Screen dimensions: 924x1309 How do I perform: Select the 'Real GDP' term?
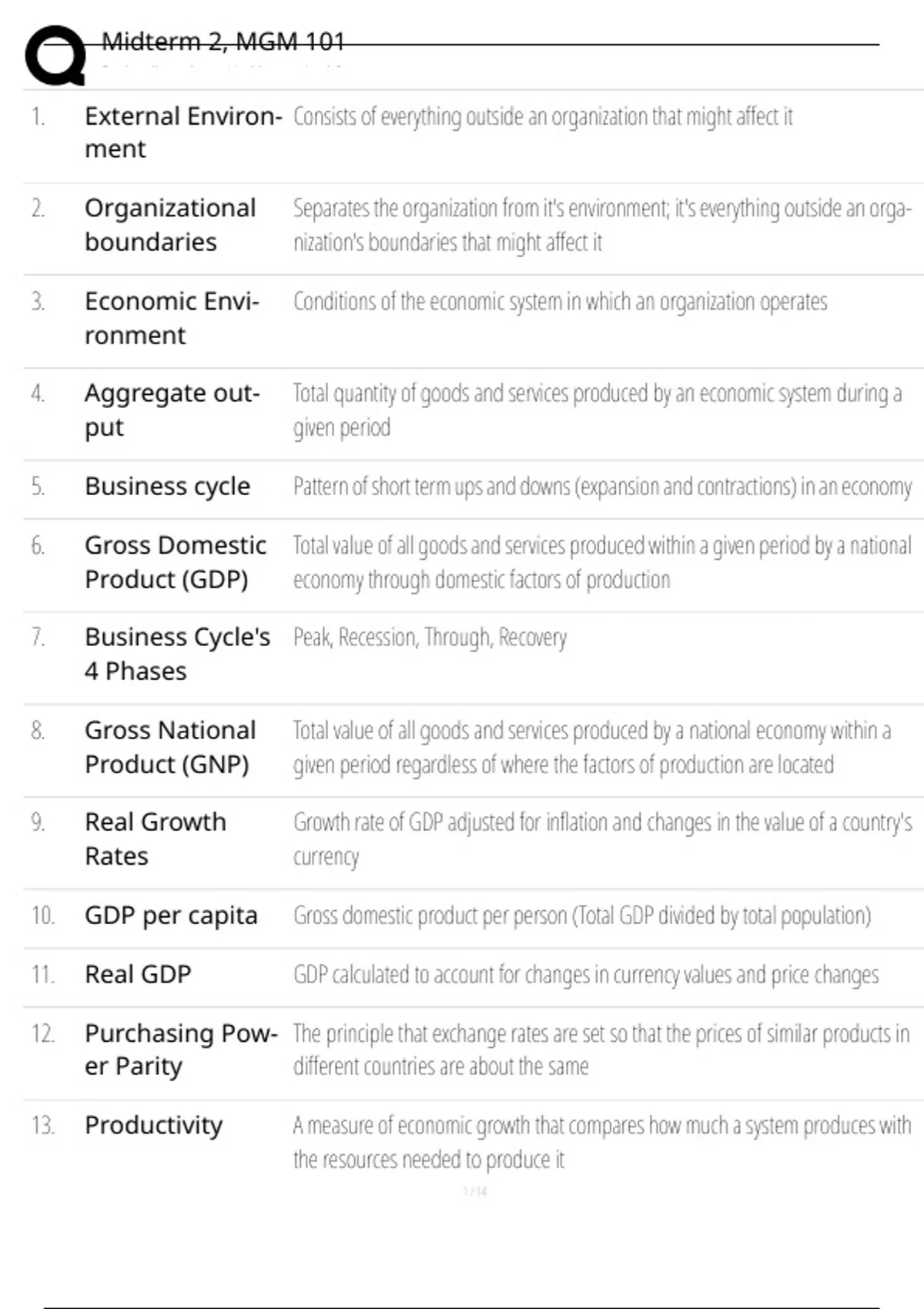[138, 974]
